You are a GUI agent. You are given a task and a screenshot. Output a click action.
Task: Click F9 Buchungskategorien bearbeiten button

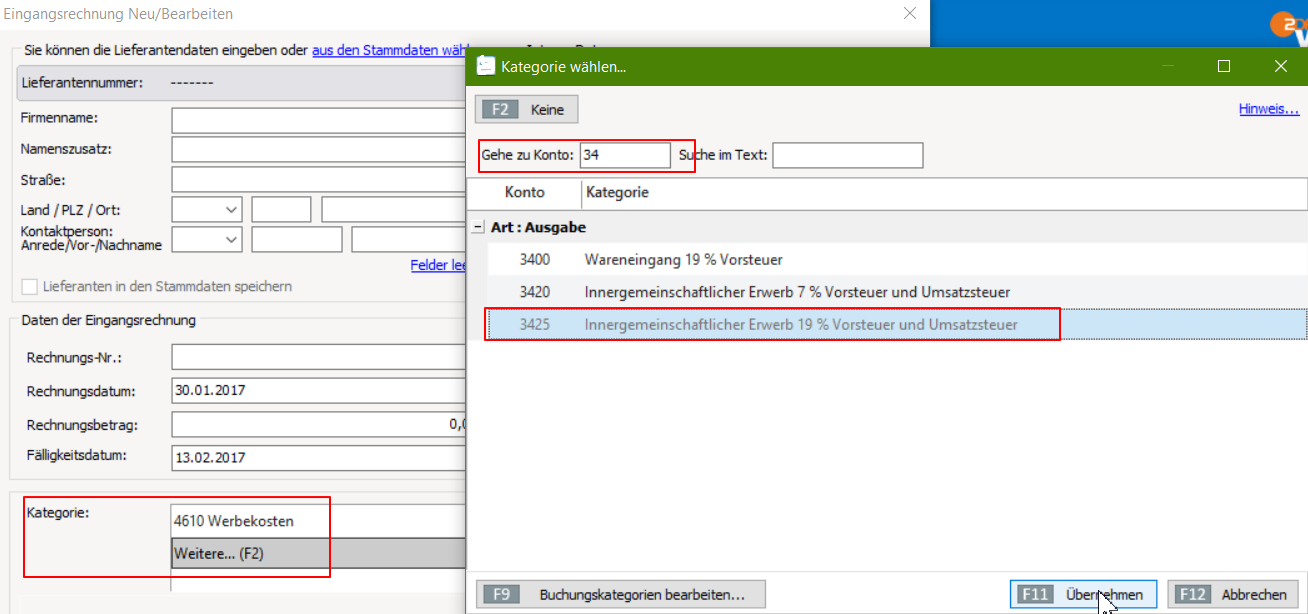coord(620,594)
